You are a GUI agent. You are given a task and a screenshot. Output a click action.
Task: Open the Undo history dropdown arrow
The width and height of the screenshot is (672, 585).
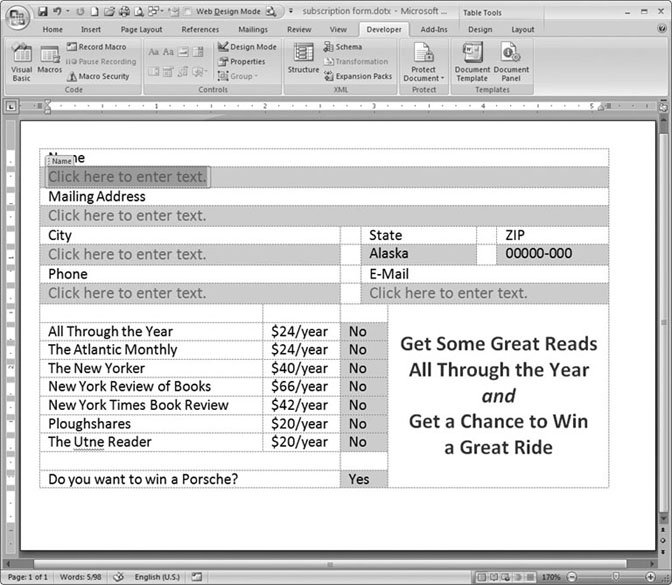67,12
